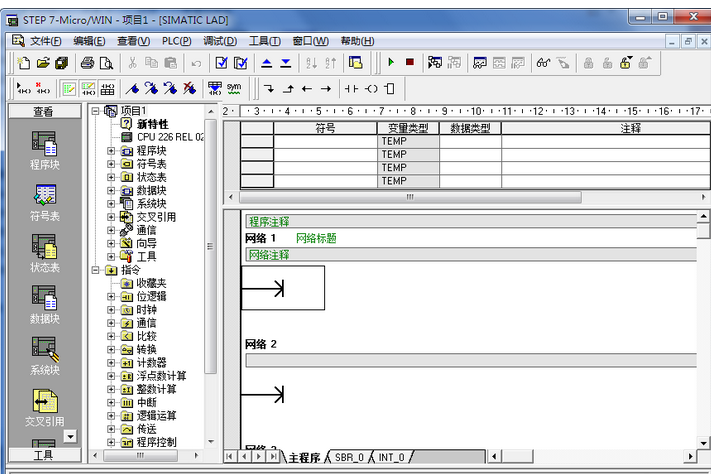Screen dimensions: 711x474
Task: Draw a line right in the ladder
Action: pyautogui.click(x=326, y=89)
